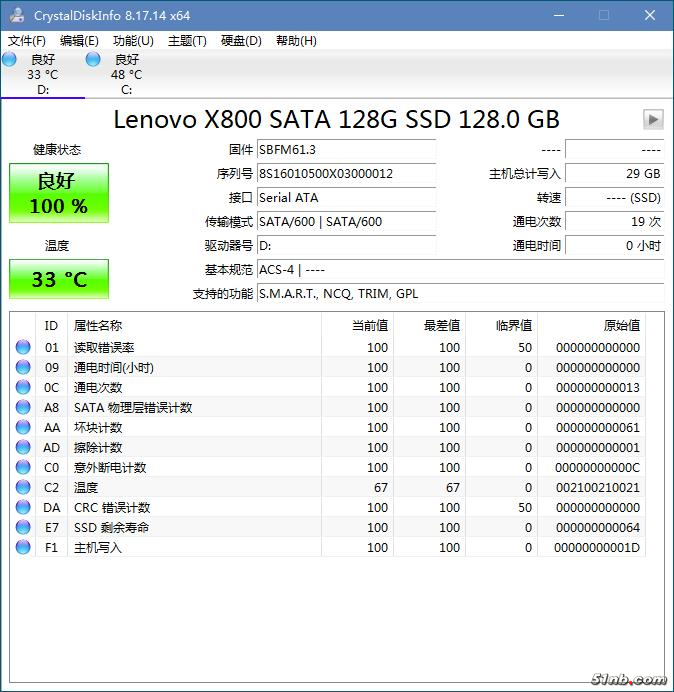Click the rotation speed value ---- (SSD)
Screen dimensions: 674x692
click(x=614, y=197)
